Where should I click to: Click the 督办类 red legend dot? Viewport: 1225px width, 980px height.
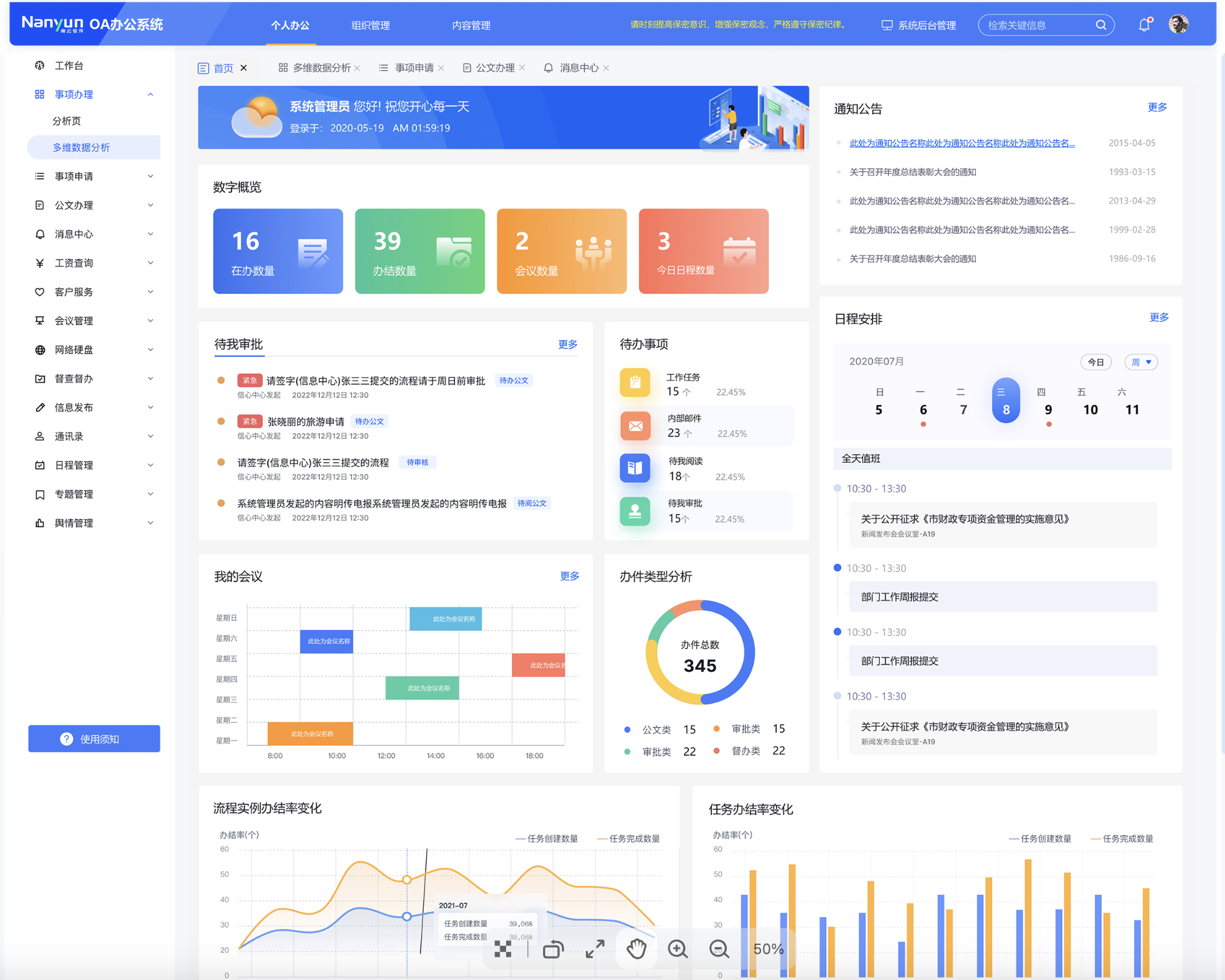pos(716,751)
